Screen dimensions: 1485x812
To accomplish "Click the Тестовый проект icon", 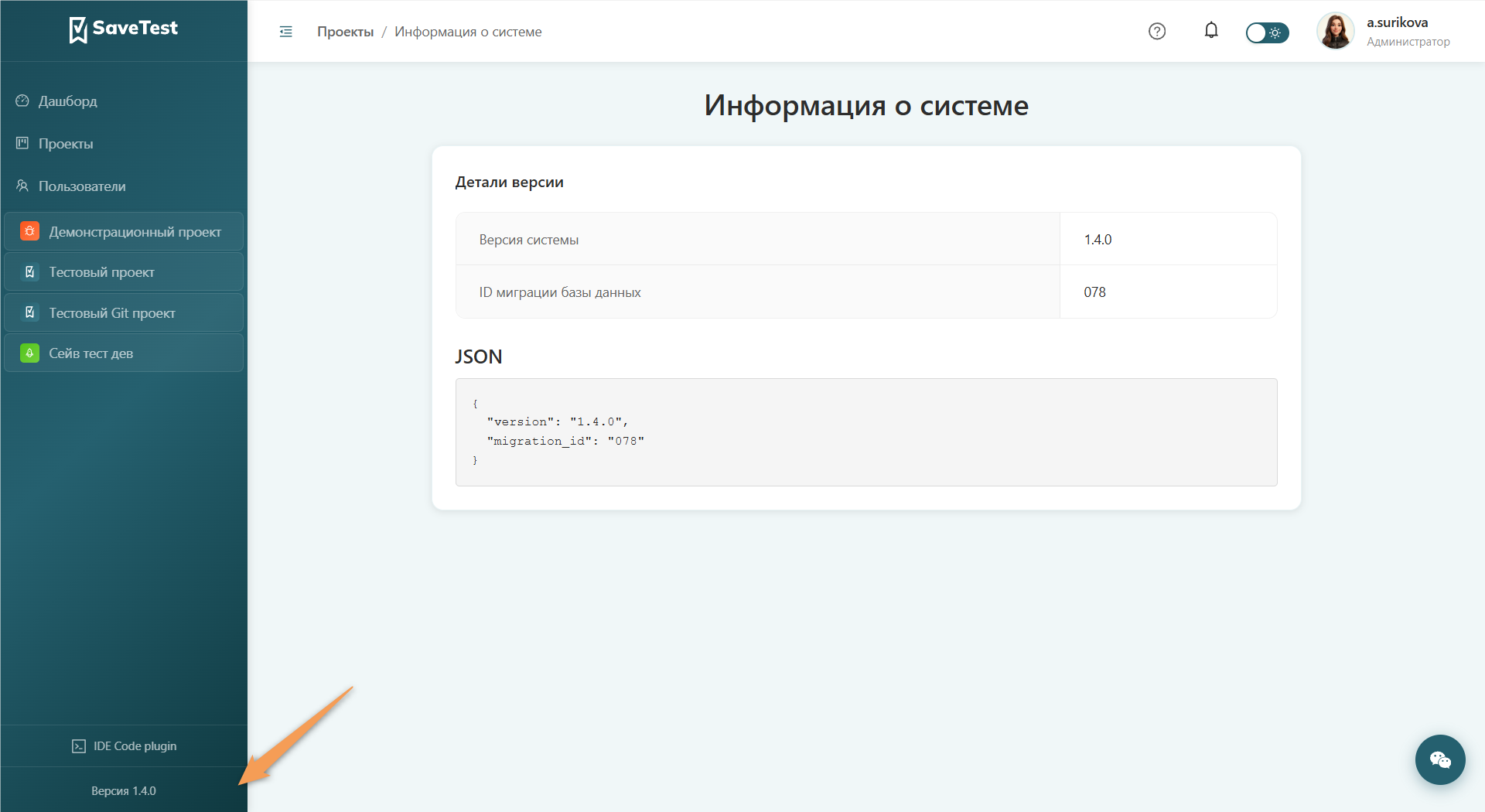I will click(x=29, y=271).
